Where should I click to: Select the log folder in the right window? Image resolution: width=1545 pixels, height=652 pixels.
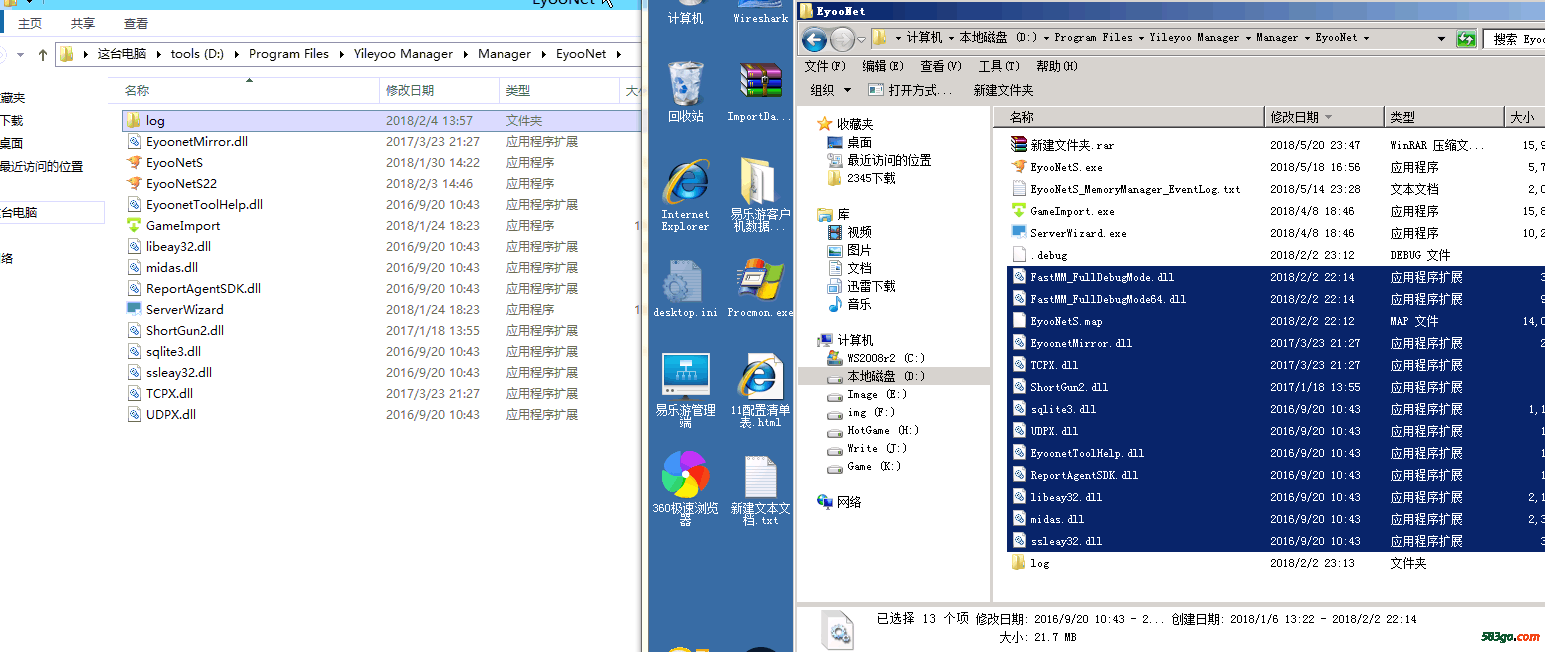pyautogui.click(x=1040, y=563)
